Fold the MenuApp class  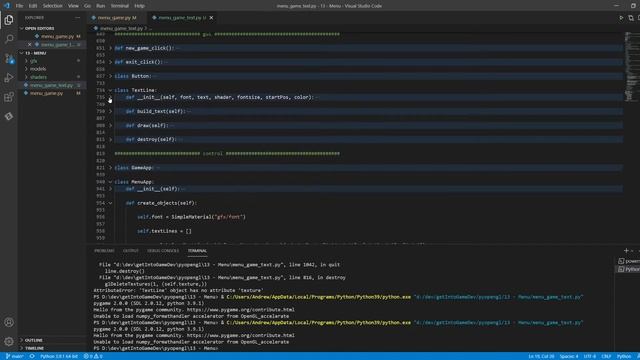(x=110, y=182)
